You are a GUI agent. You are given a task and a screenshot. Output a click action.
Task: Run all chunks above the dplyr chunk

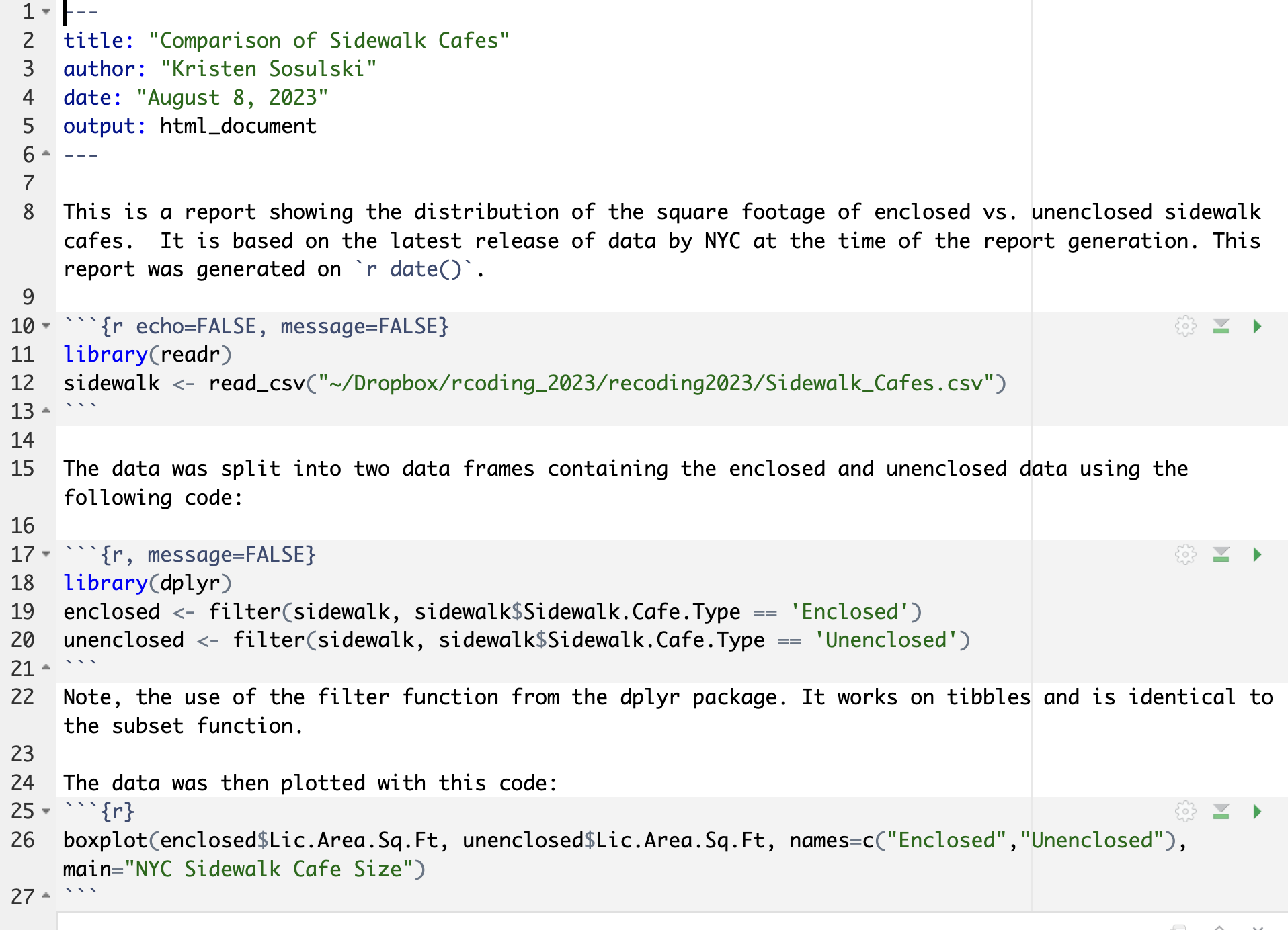click(x=1221, y=555)
